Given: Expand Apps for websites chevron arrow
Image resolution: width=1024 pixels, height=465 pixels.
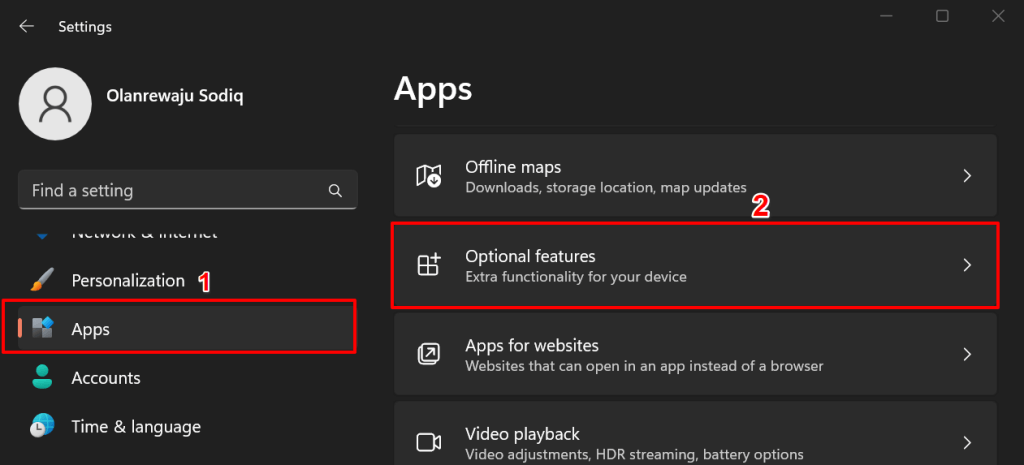Looking at the screenshot, I should pos(966,354).
